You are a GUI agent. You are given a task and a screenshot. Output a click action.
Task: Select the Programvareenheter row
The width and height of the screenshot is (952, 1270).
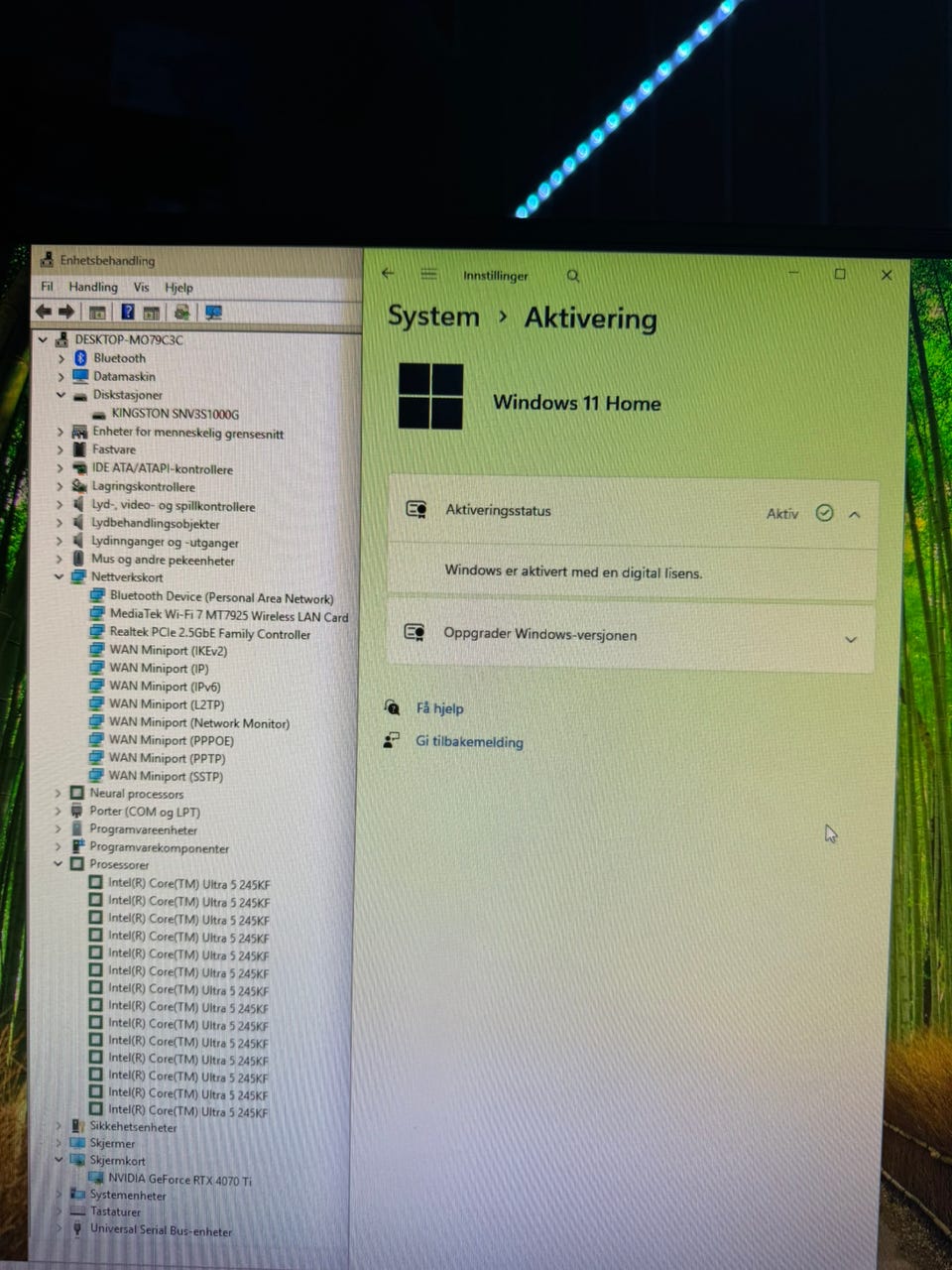click(143, 829)
